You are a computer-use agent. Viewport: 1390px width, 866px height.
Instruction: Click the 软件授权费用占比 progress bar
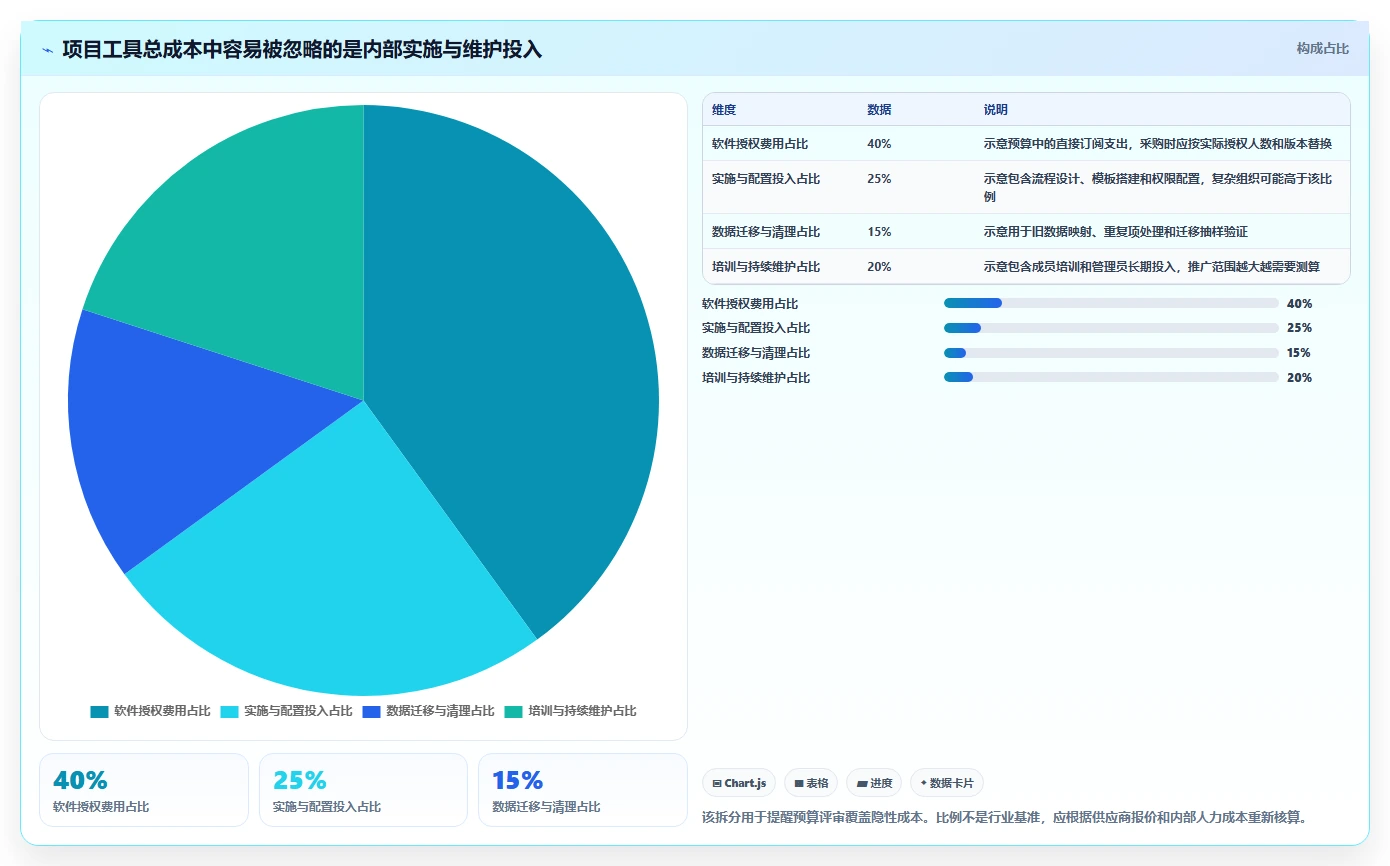pos(1111,303)
